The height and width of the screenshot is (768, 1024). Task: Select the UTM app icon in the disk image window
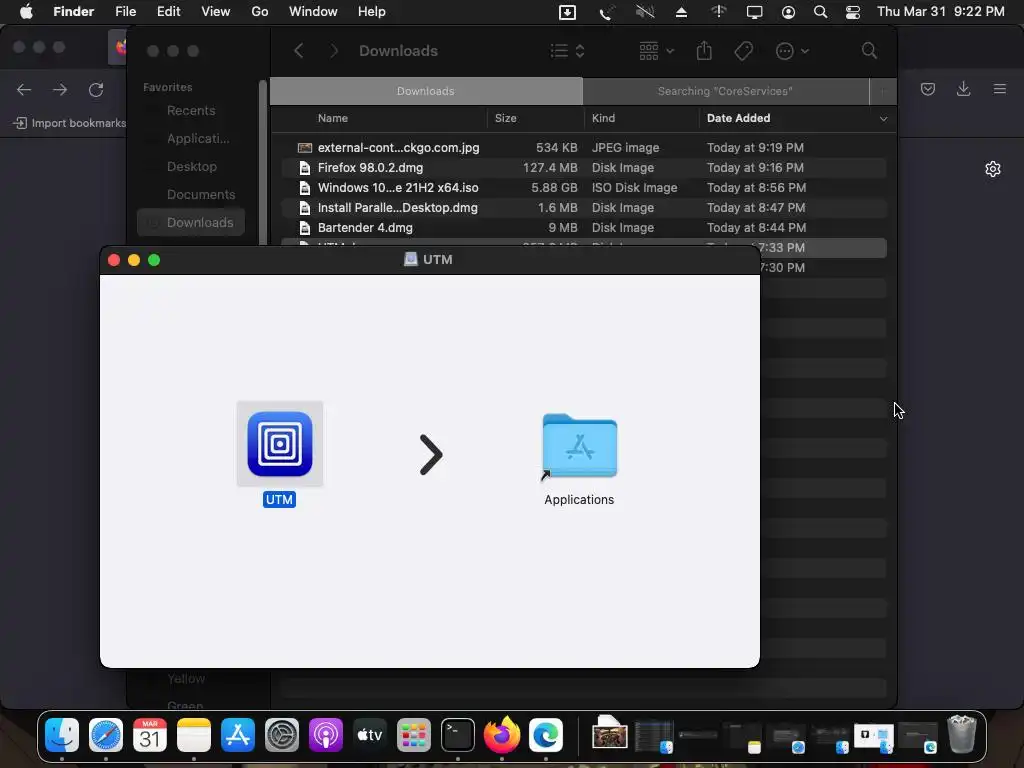click(280, 444)
